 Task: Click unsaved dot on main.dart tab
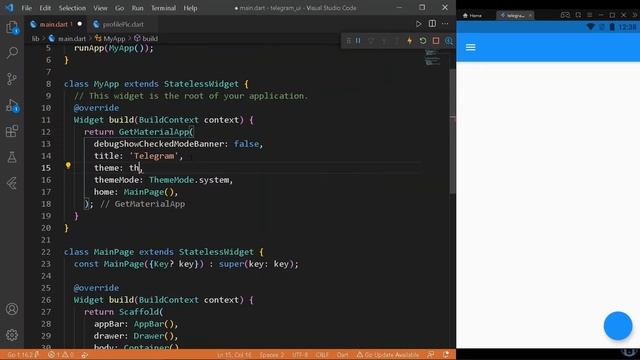(80, 24)
